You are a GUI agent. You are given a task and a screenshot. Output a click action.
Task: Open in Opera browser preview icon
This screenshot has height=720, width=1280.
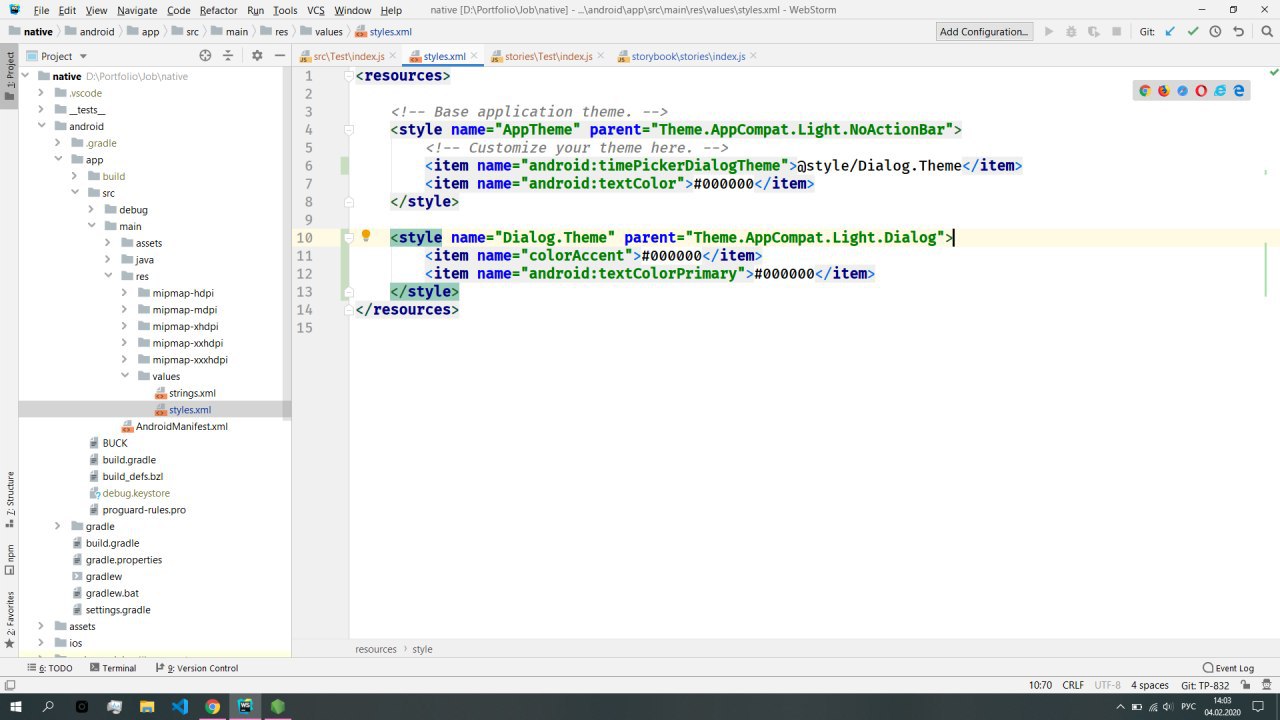pyautogui.click(x=1201, y=90)
